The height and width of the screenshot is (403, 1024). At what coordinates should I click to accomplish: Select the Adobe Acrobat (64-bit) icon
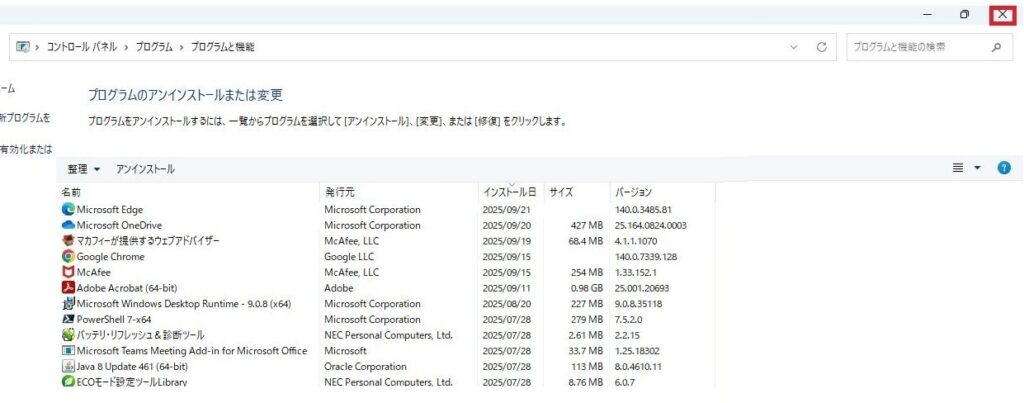pyautogui.click(x=68, y=288)
